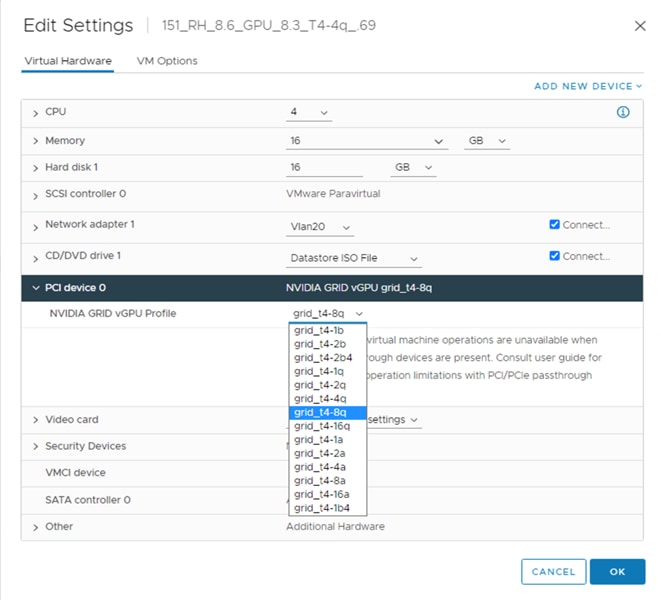
Task: Collapse the PCI device 0 section
Action: pyautogui.click(x=35, y=288)
